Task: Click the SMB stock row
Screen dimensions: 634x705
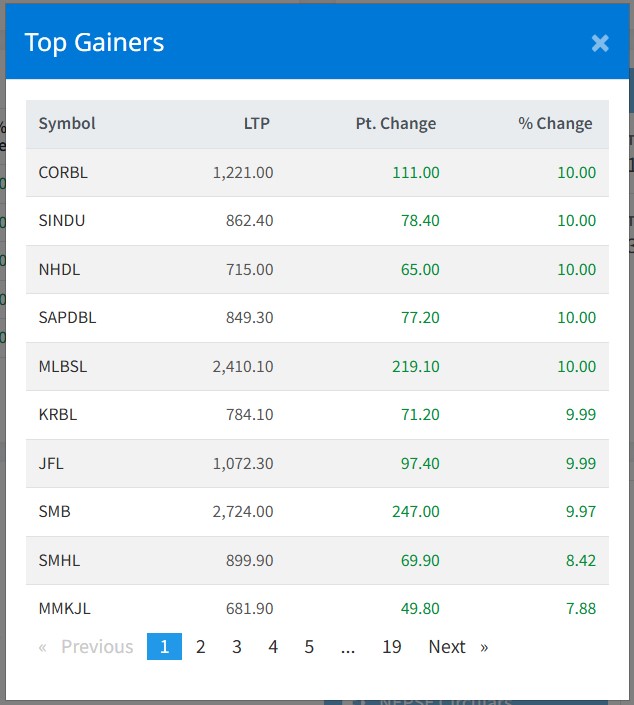Action: (x=55, y=512)
